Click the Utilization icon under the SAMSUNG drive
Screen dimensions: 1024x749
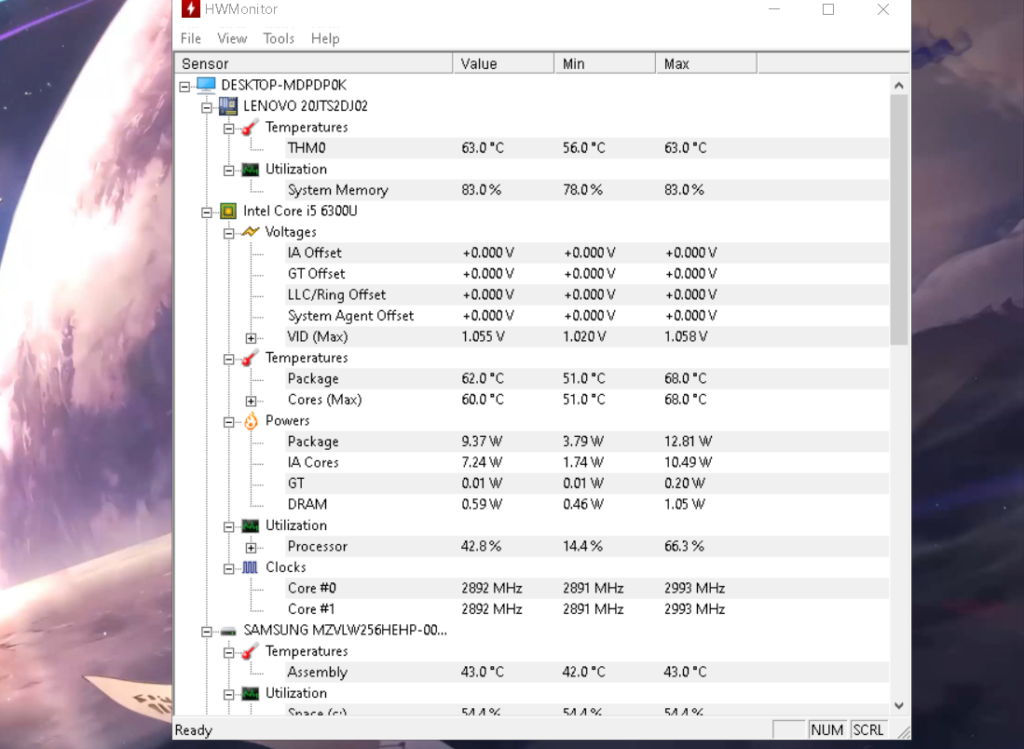pos(250,693)
